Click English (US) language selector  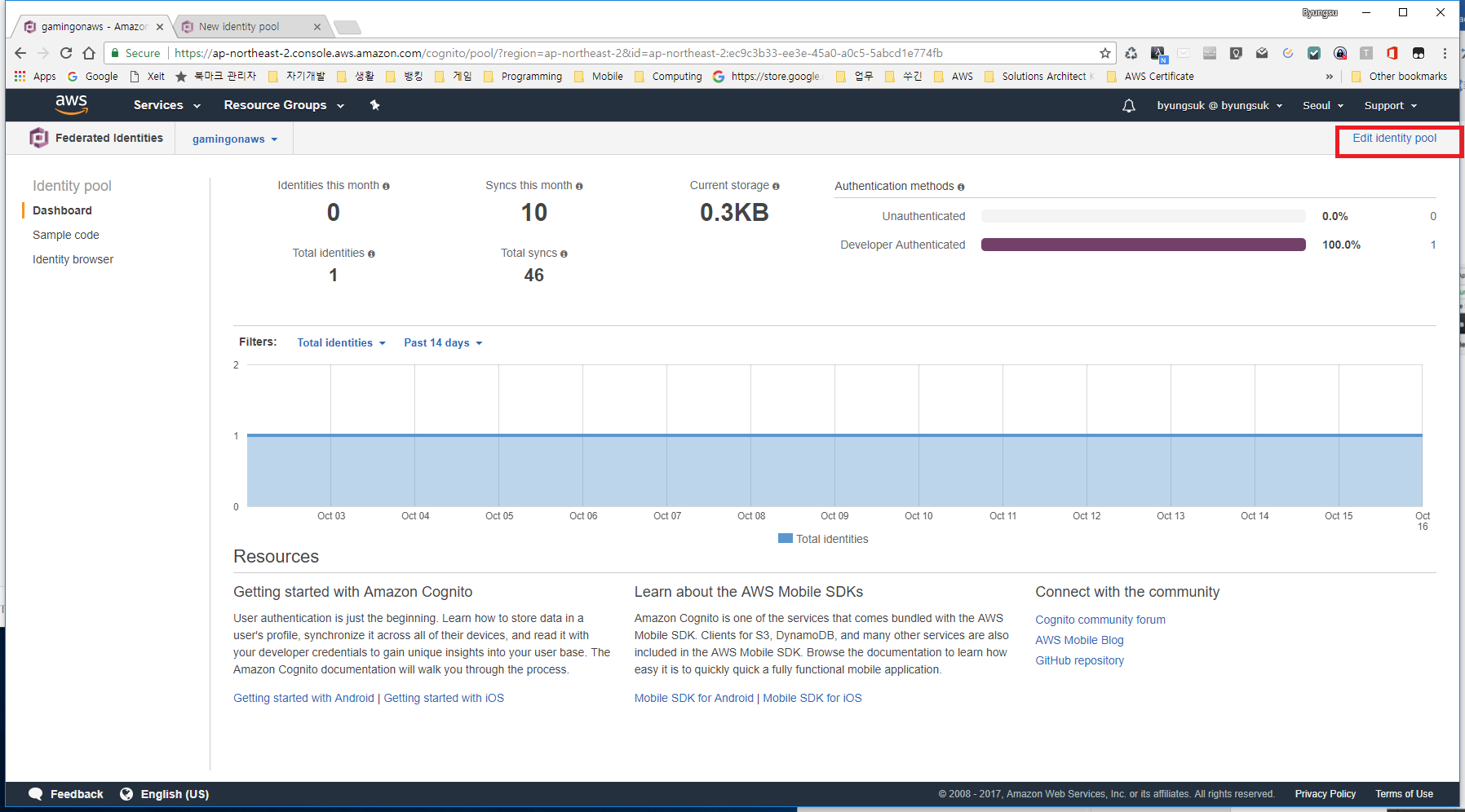point(175,794)
